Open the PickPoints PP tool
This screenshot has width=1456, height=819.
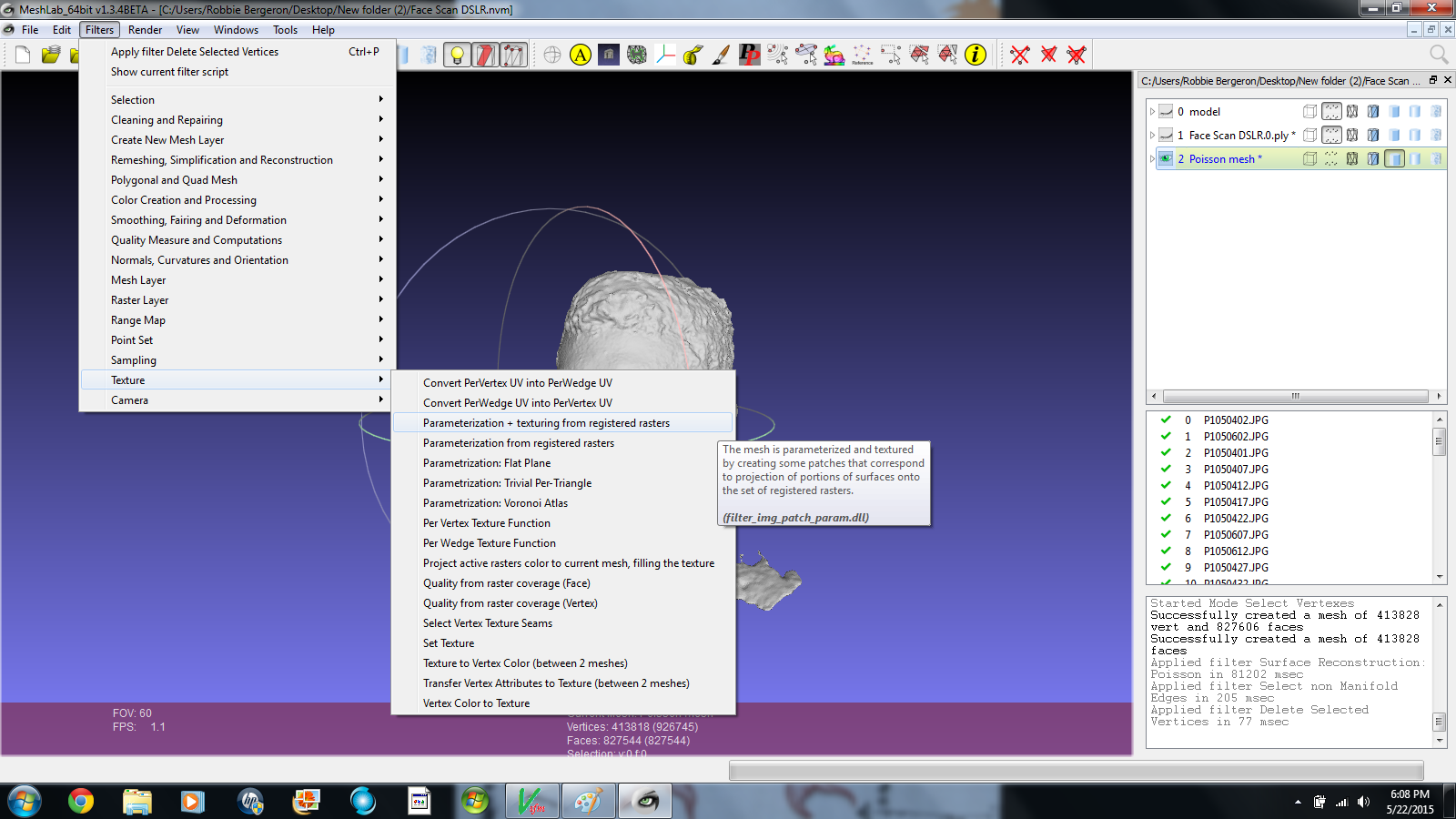click(x=750, y=56)
